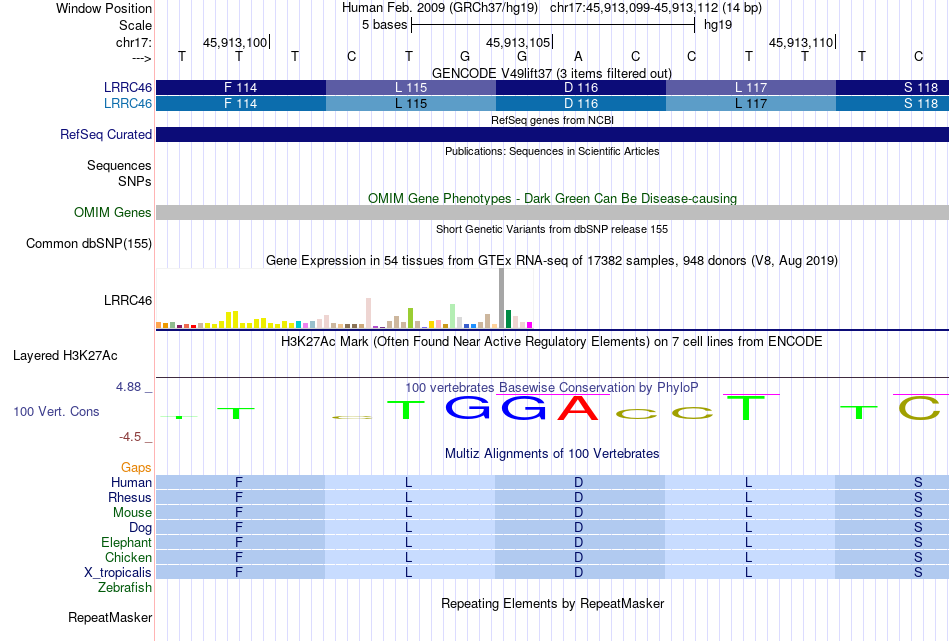Image resolution: width=950 pixels, height=641 pixels.
Task: Click the OMIM Gene Phenotypes track title
Action: [x=552, y=198]
